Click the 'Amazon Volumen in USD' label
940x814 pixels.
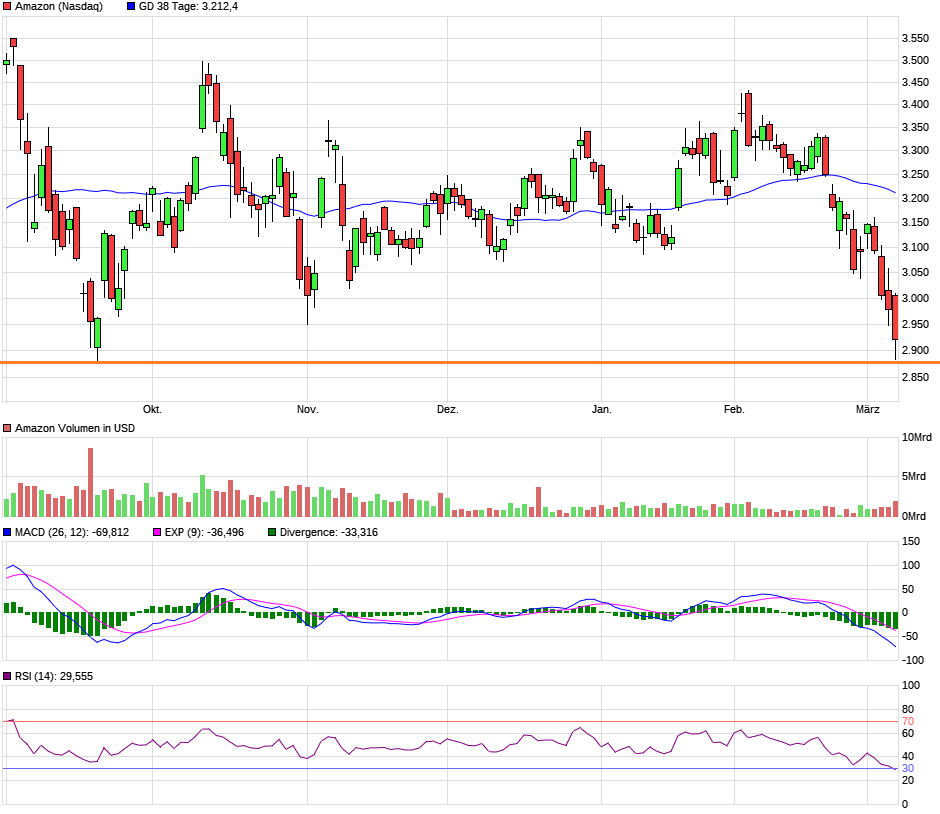(x=75, y=428)
